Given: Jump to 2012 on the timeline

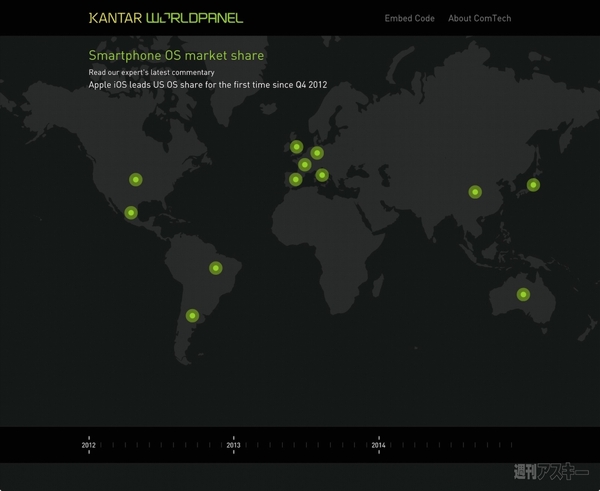Looking at the screenshot, I should (89, 445).
